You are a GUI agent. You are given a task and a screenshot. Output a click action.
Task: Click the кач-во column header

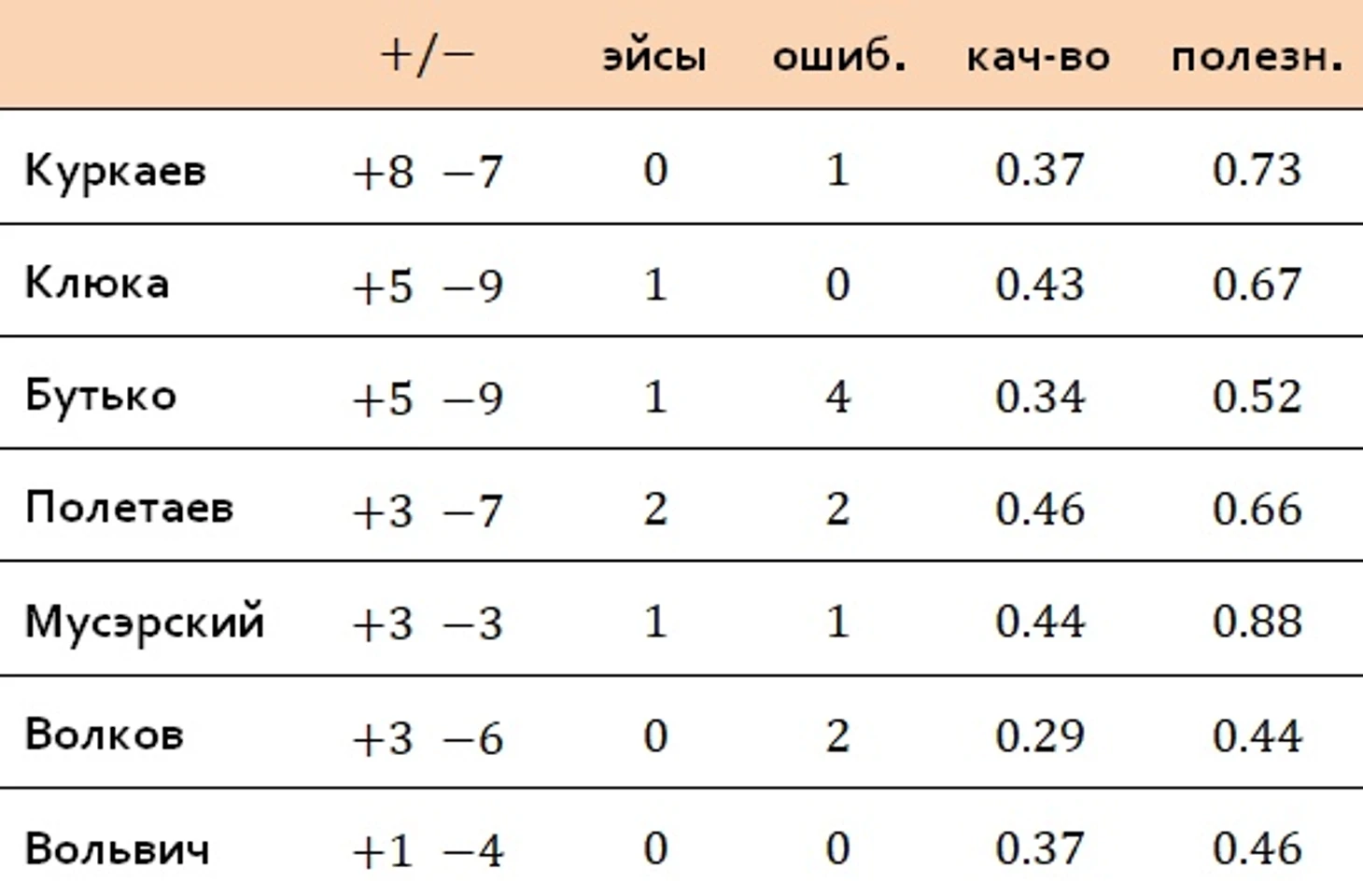click(x=1038, y=56)
